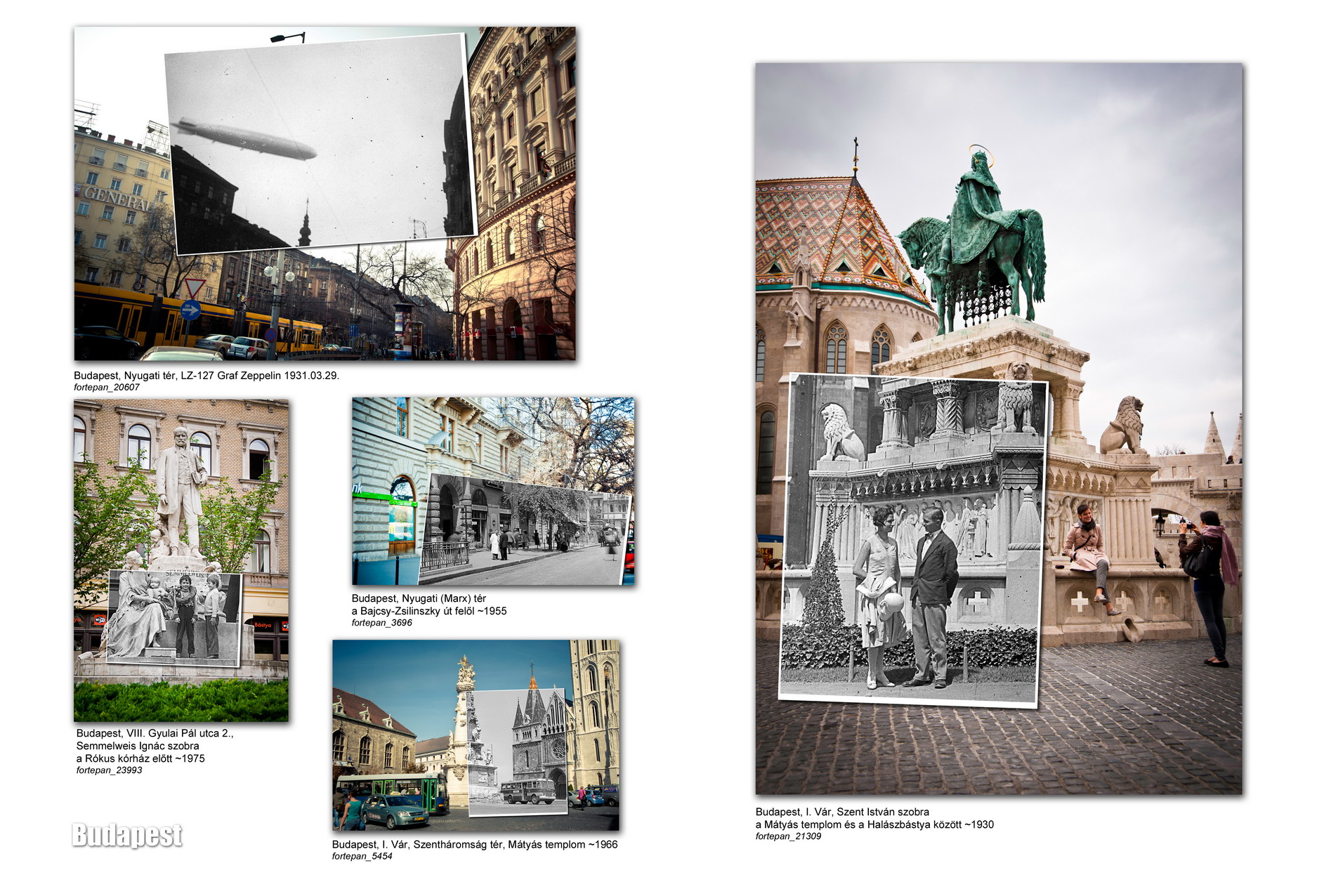Click the fortepan_3696 reference label
Viewport: 1324px width, 896px height.
(381, 623)
